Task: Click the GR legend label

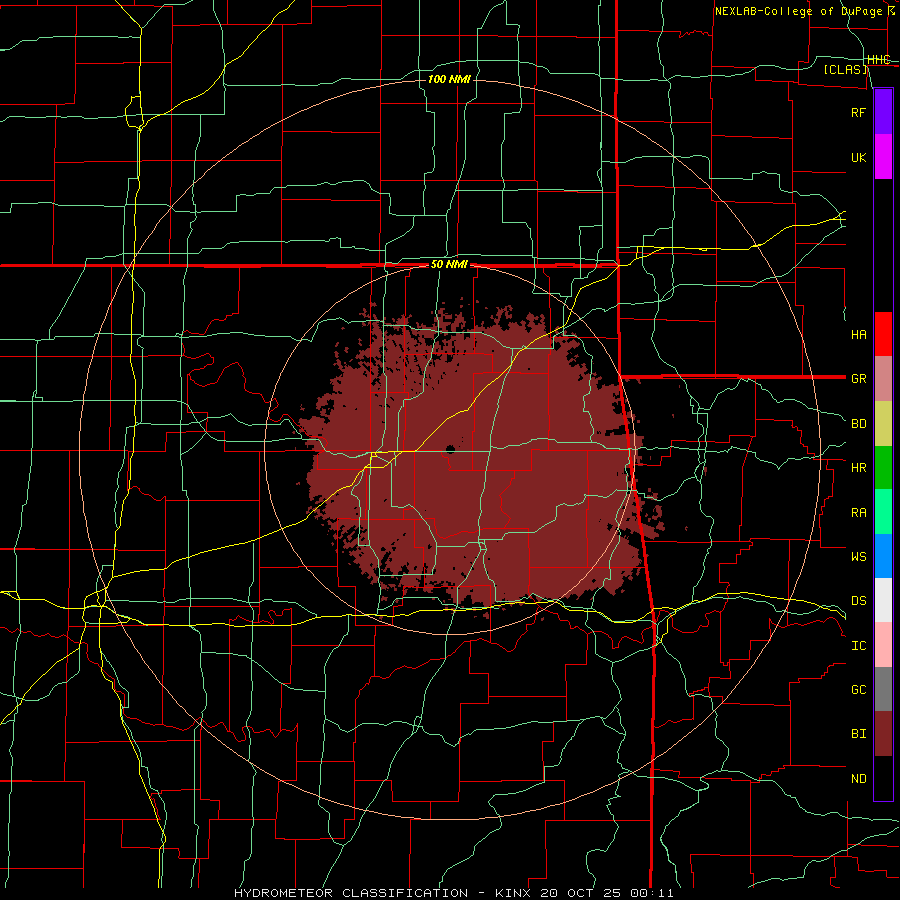Action: 858,379
